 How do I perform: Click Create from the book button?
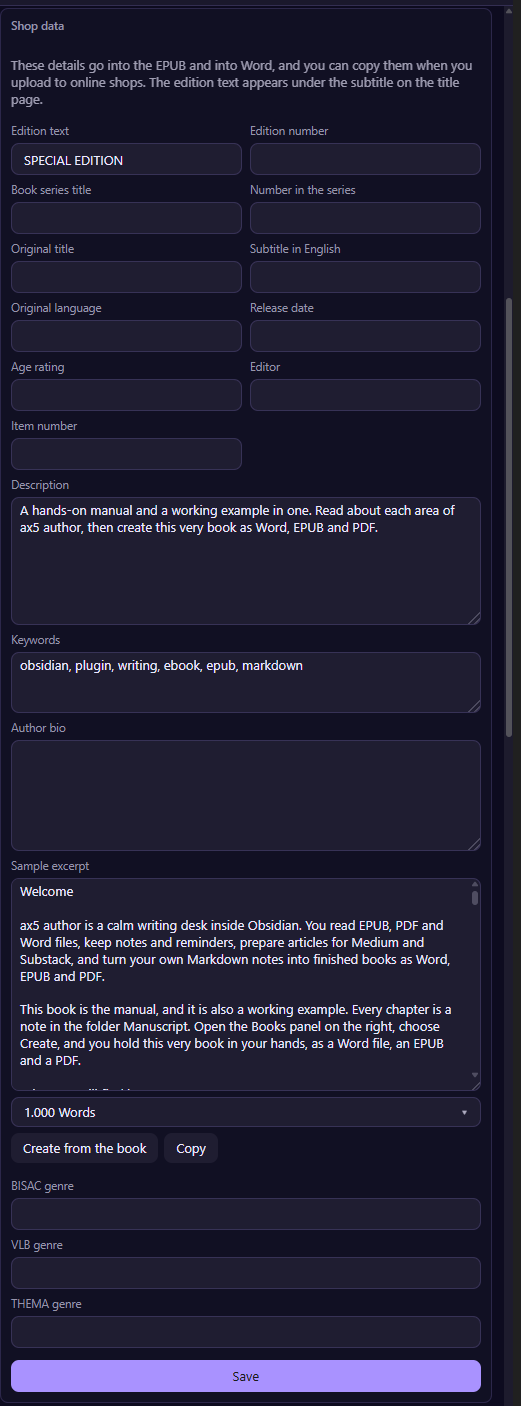[x=85, y=1148]
